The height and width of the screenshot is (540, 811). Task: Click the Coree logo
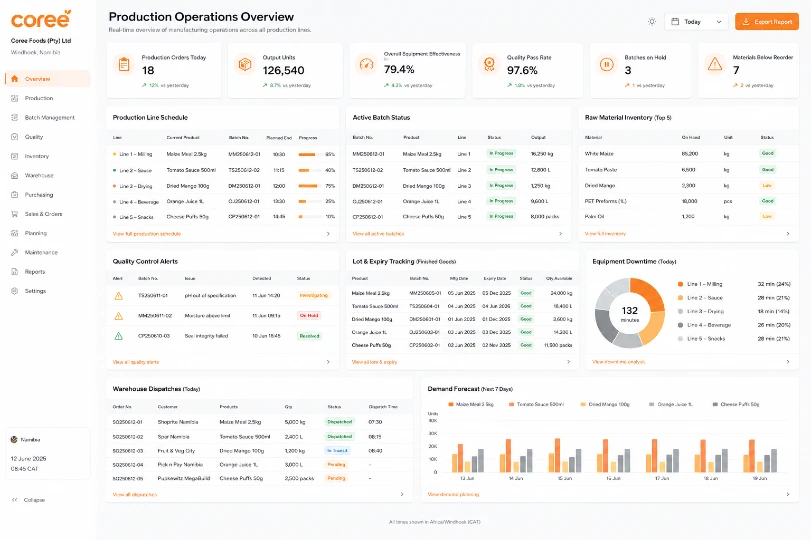pyautogui.click(x=40, y=19)
